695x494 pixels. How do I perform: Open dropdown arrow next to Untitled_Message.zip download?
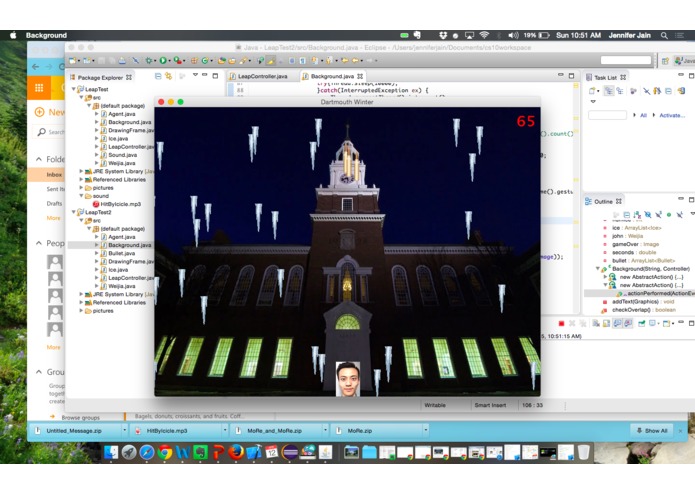(125, 430)
